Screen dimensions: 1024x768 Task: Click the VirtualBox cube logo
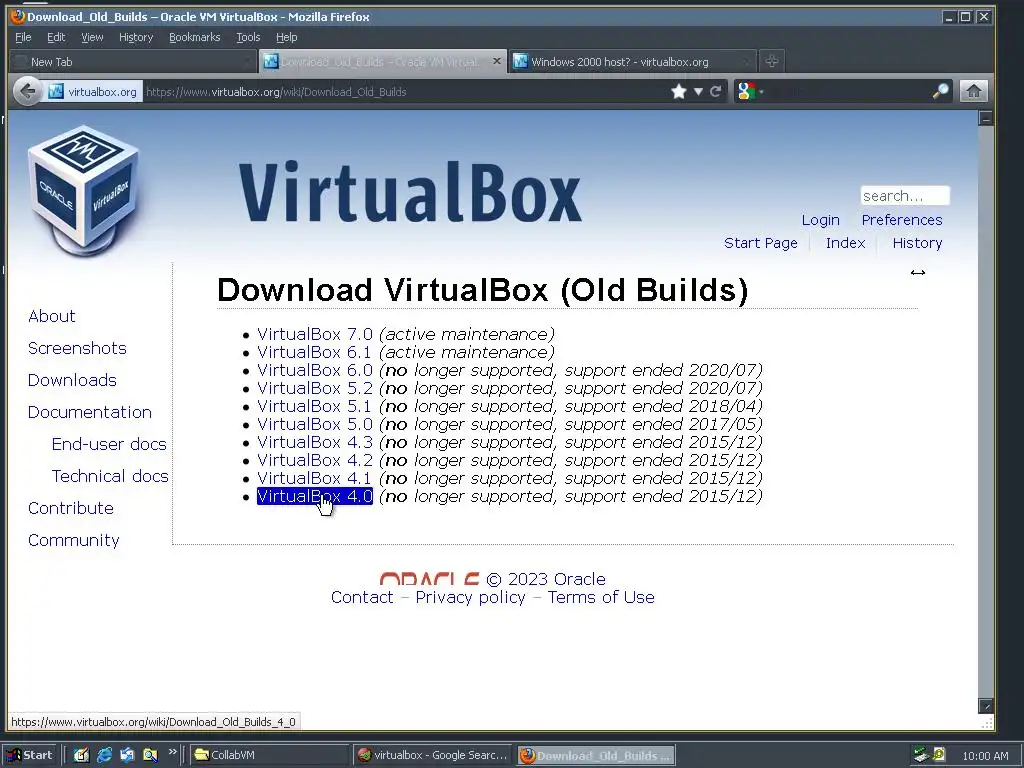tap(84, 190)
